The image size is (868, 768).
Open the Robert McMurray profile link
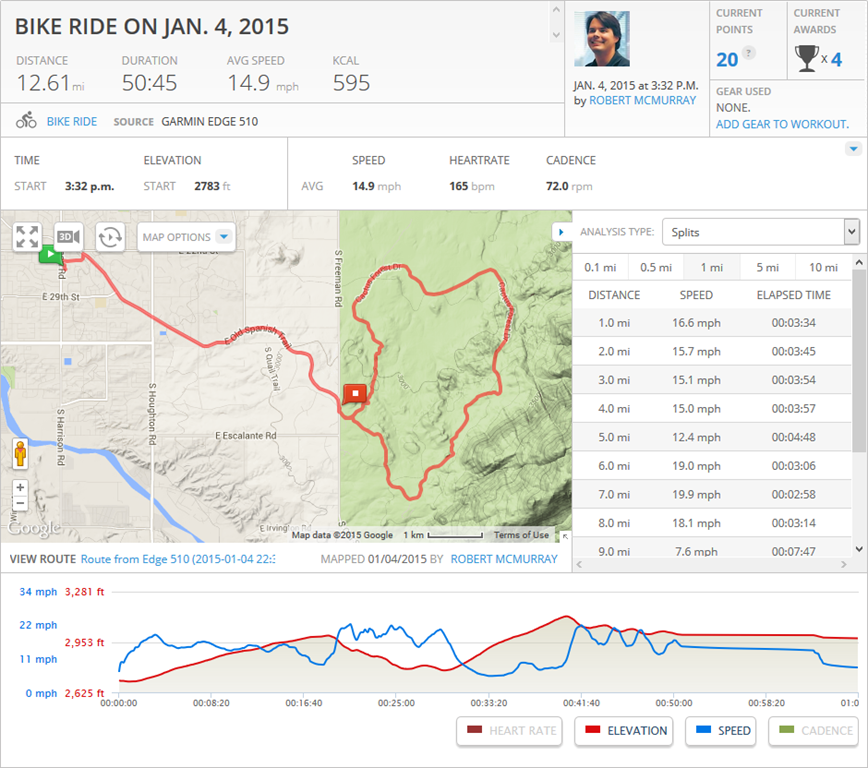(x=642, y=100)
